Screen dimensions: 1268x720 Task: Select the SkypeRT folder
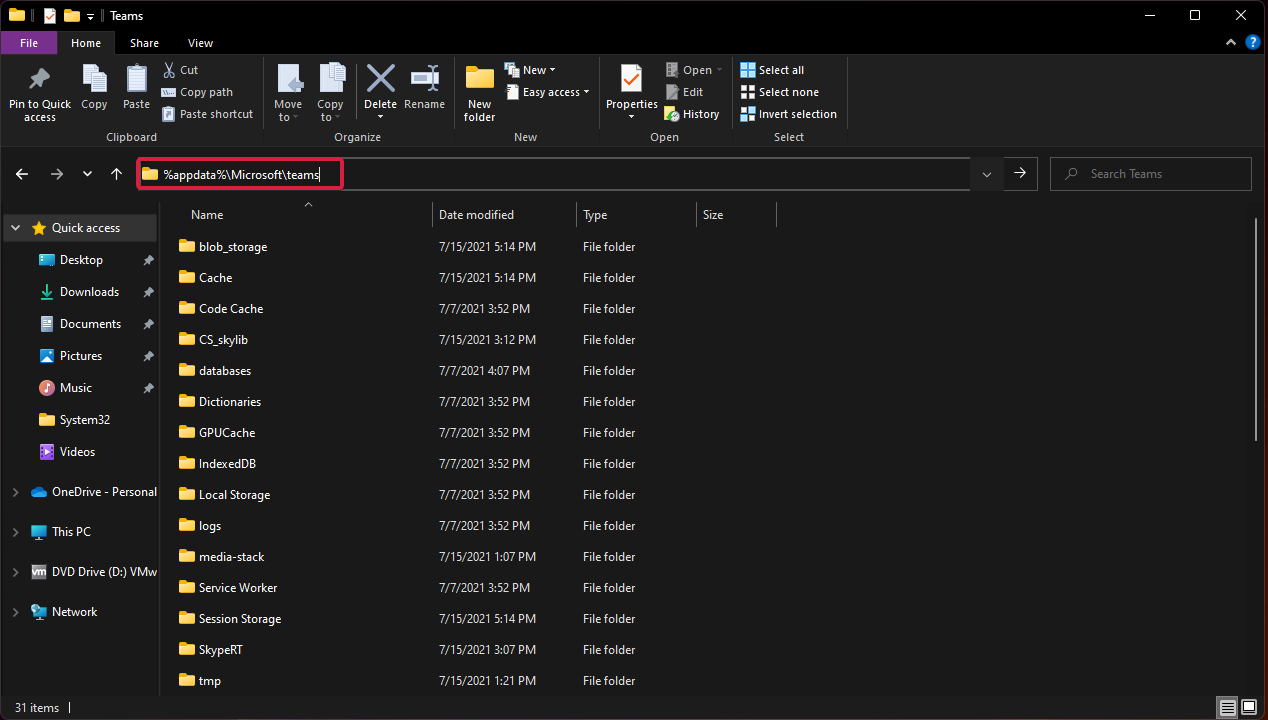pos(220,650)
